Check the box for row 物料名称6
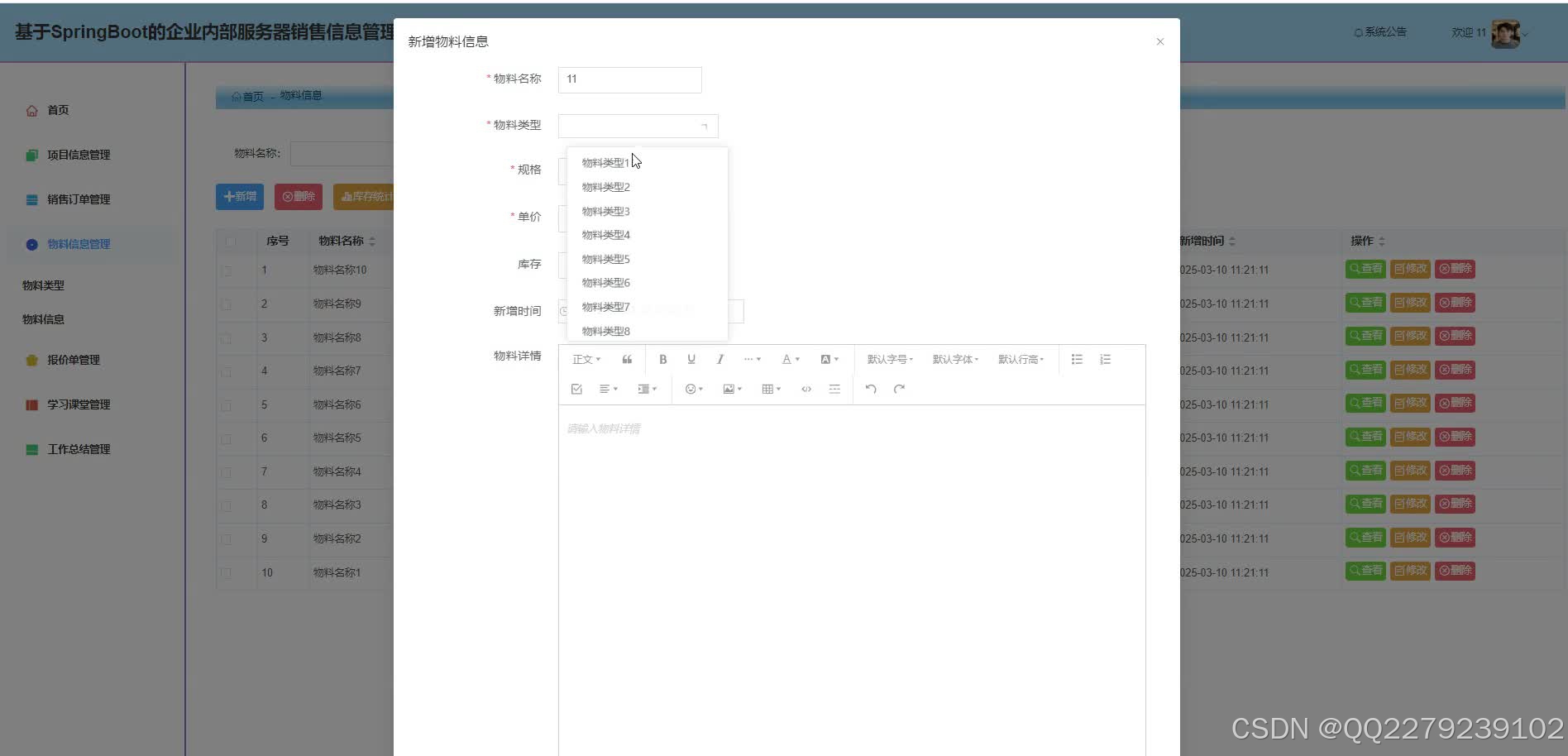 click(226, 405)
